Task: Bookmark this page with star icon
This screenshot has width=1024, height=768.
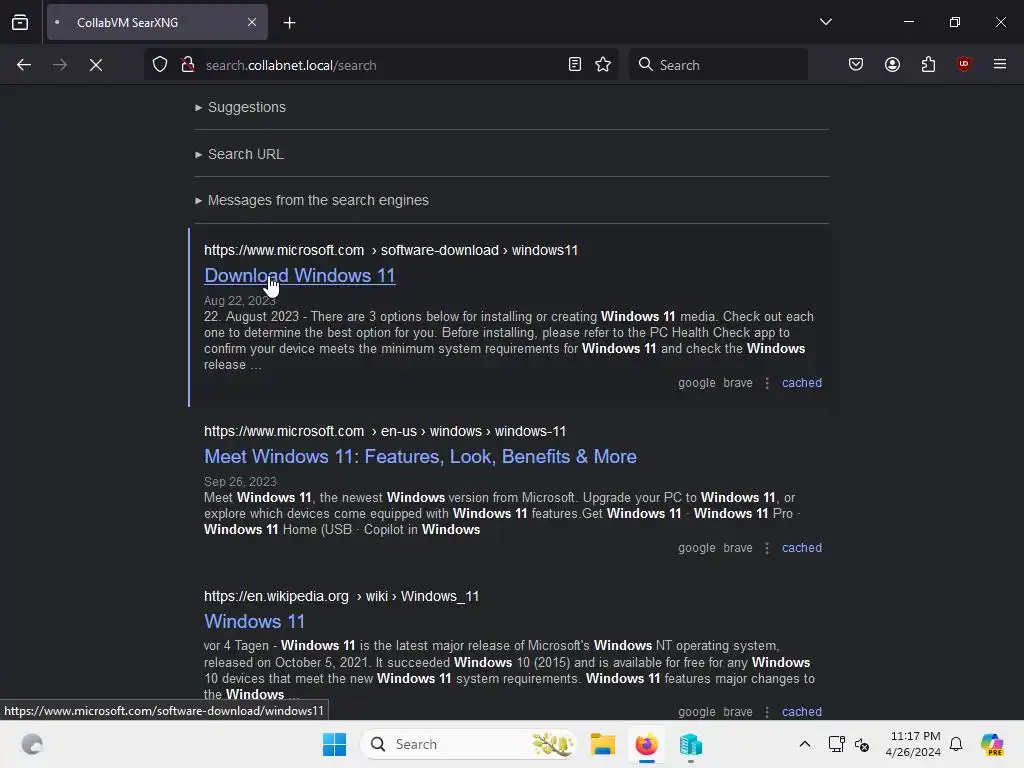Action: (x=603, y=65)
